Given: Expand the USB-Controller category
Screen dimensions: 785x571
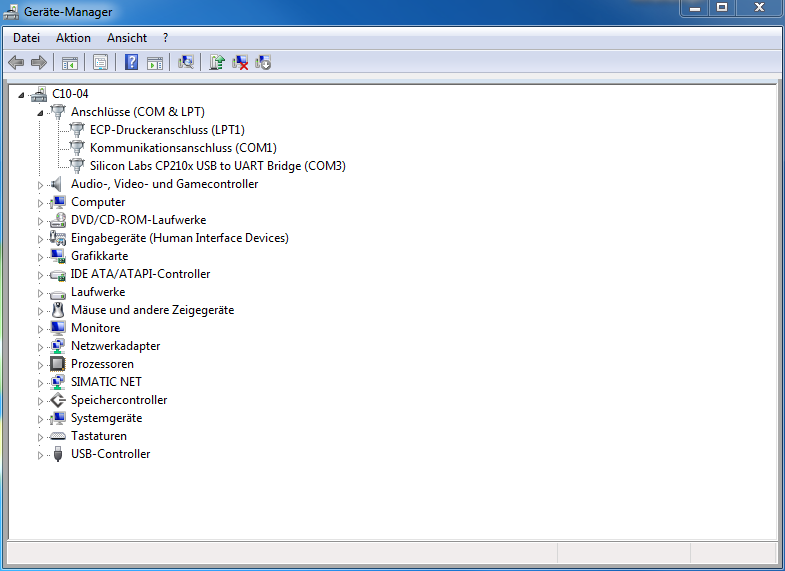Looking at the screenshot, I should (41, 455).
